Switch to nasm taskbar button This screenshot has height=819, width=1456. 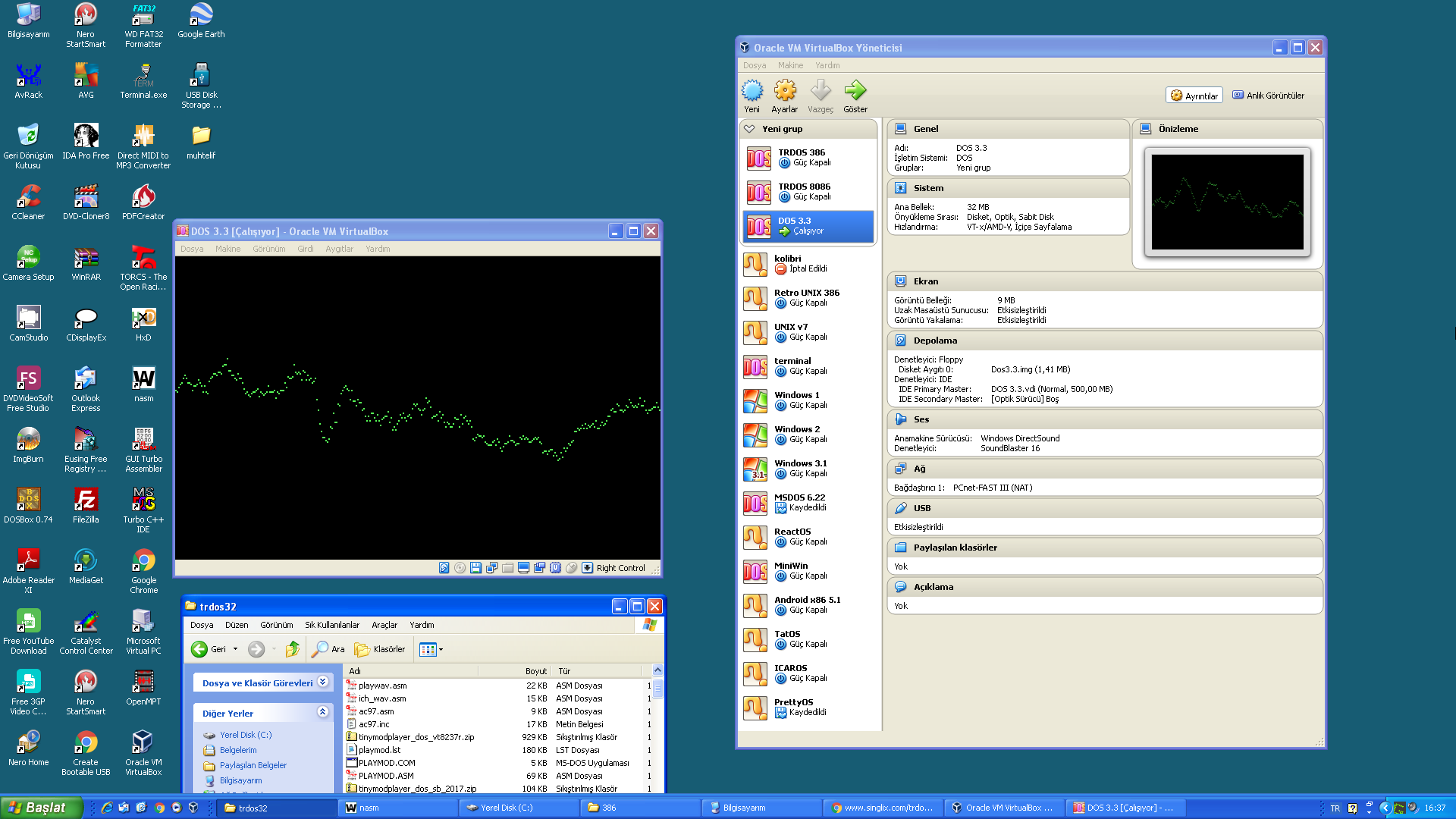pos(398,808)
